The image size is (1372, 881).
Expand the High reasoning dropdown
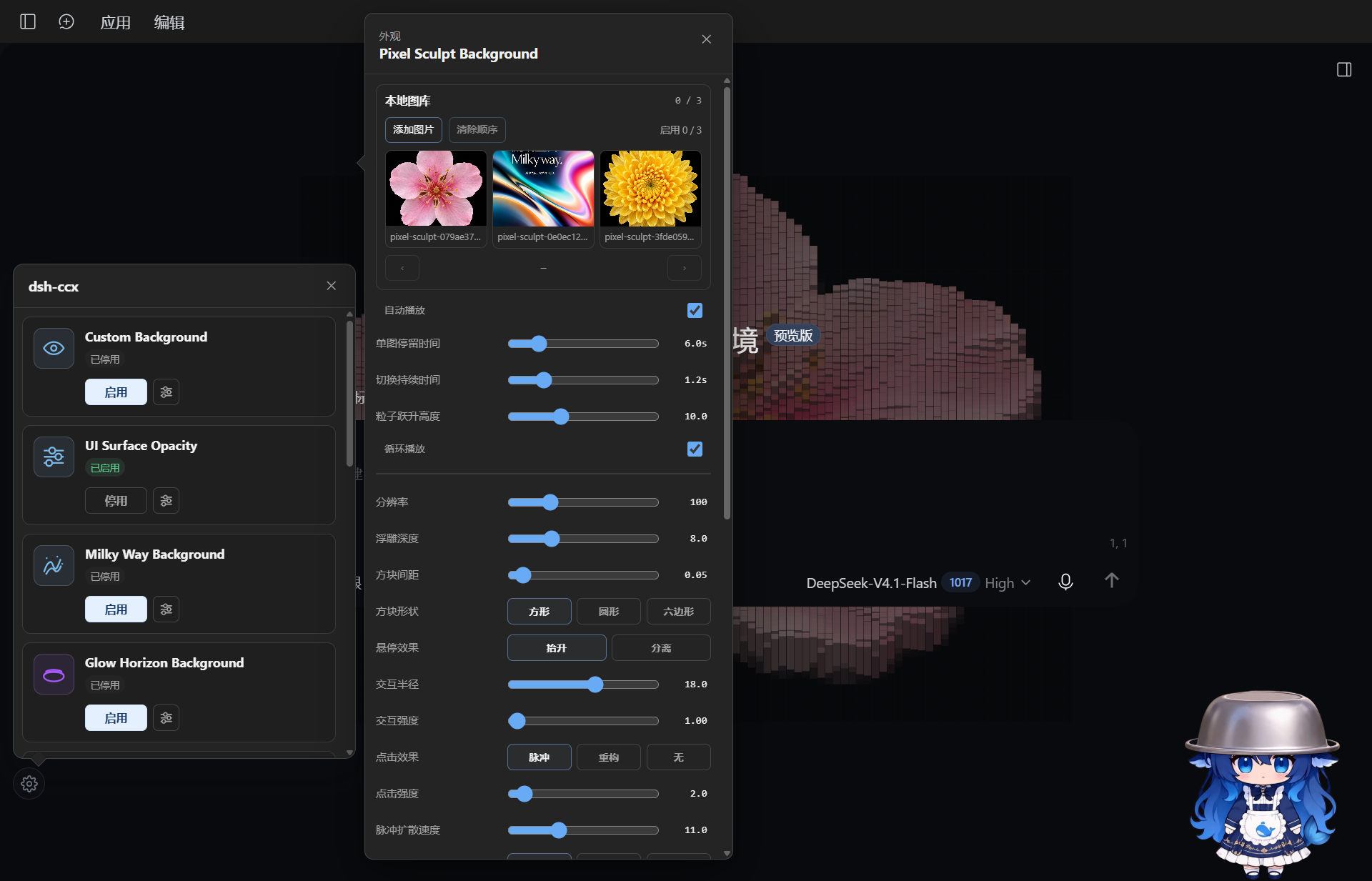[1008, 583]
